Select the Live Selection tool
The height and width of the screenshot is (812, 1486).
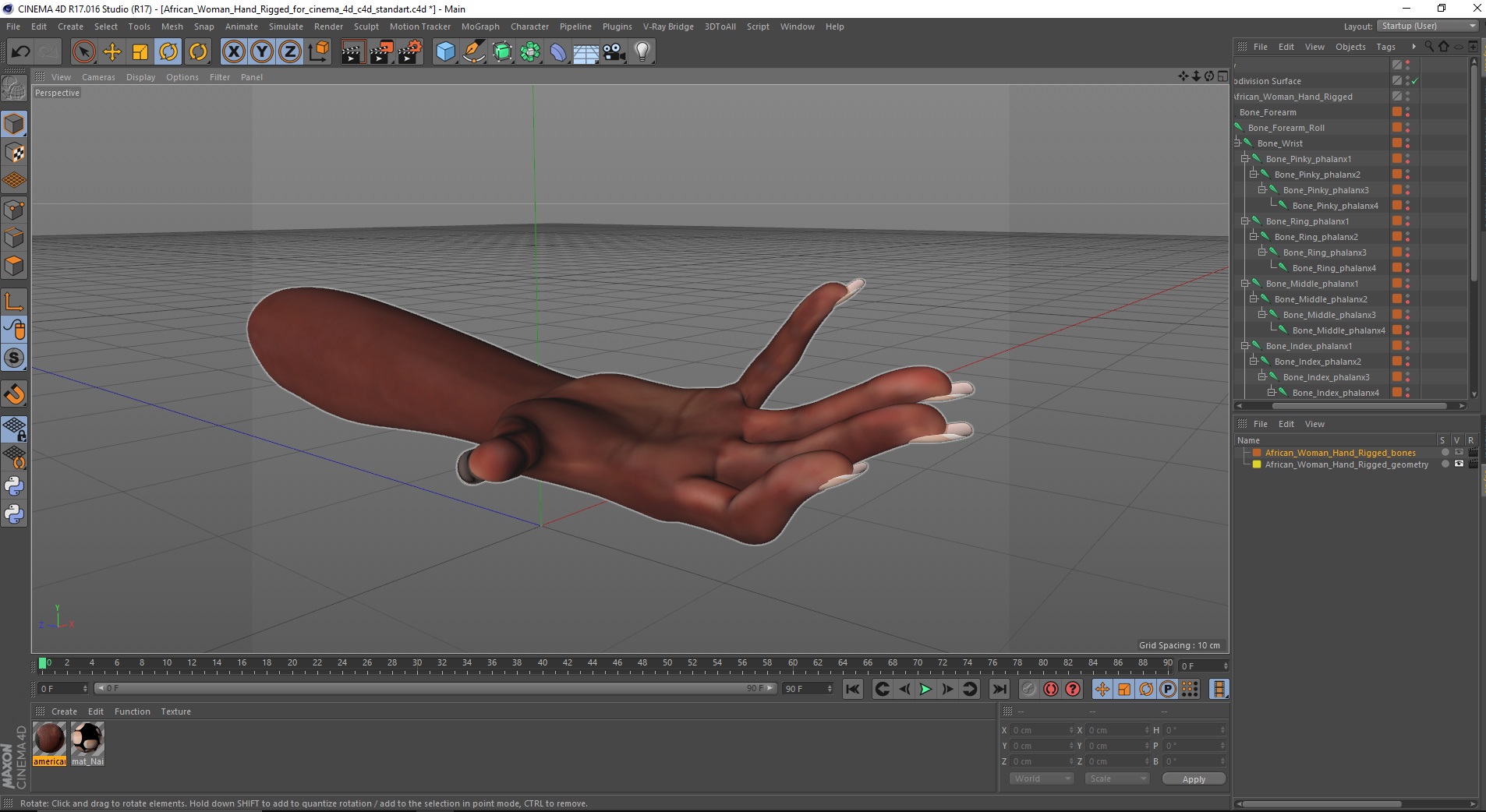(83, 51)
